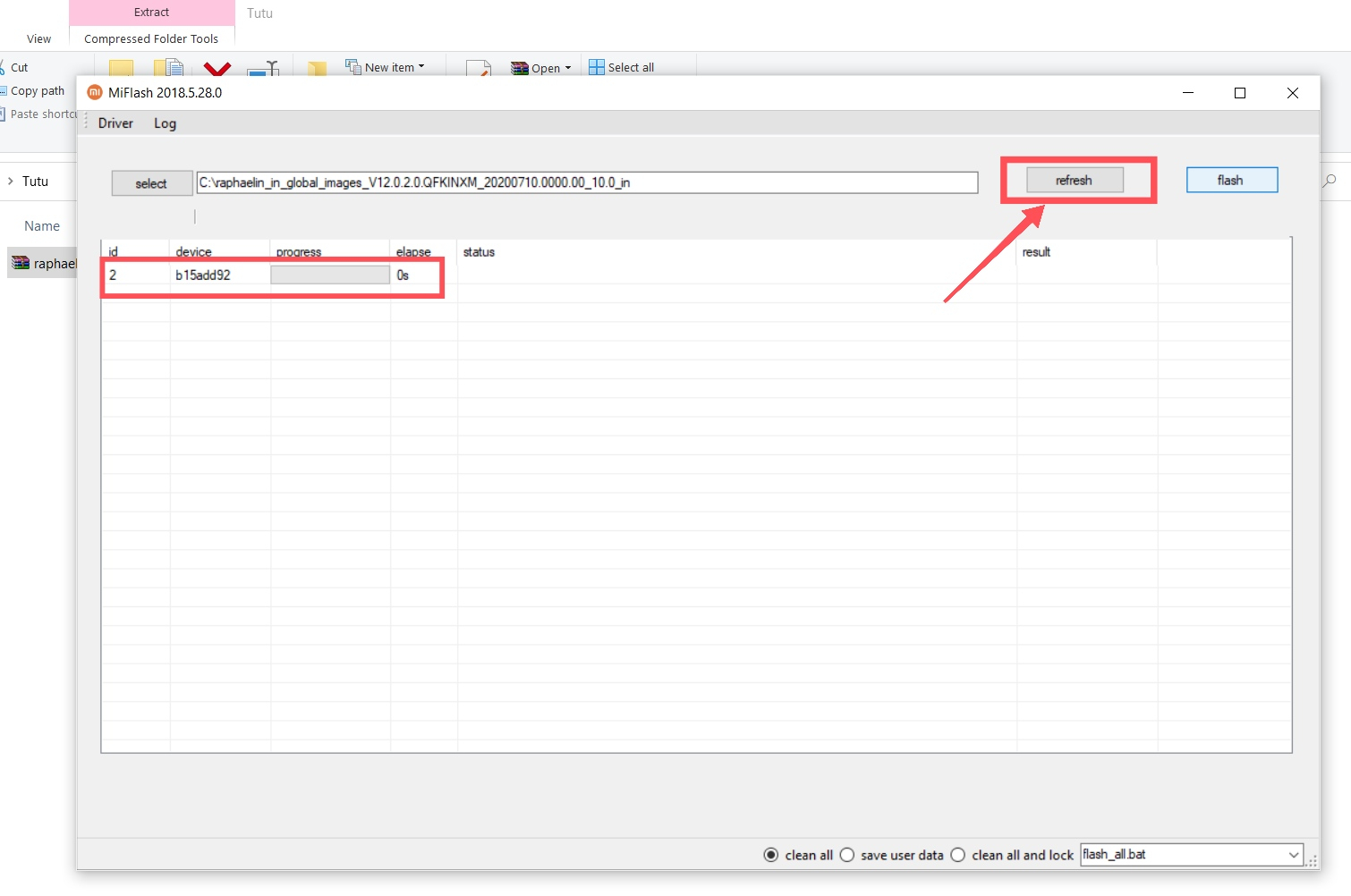
Task: Switch to the View tab in Explorer
Action: coord(38,38)
